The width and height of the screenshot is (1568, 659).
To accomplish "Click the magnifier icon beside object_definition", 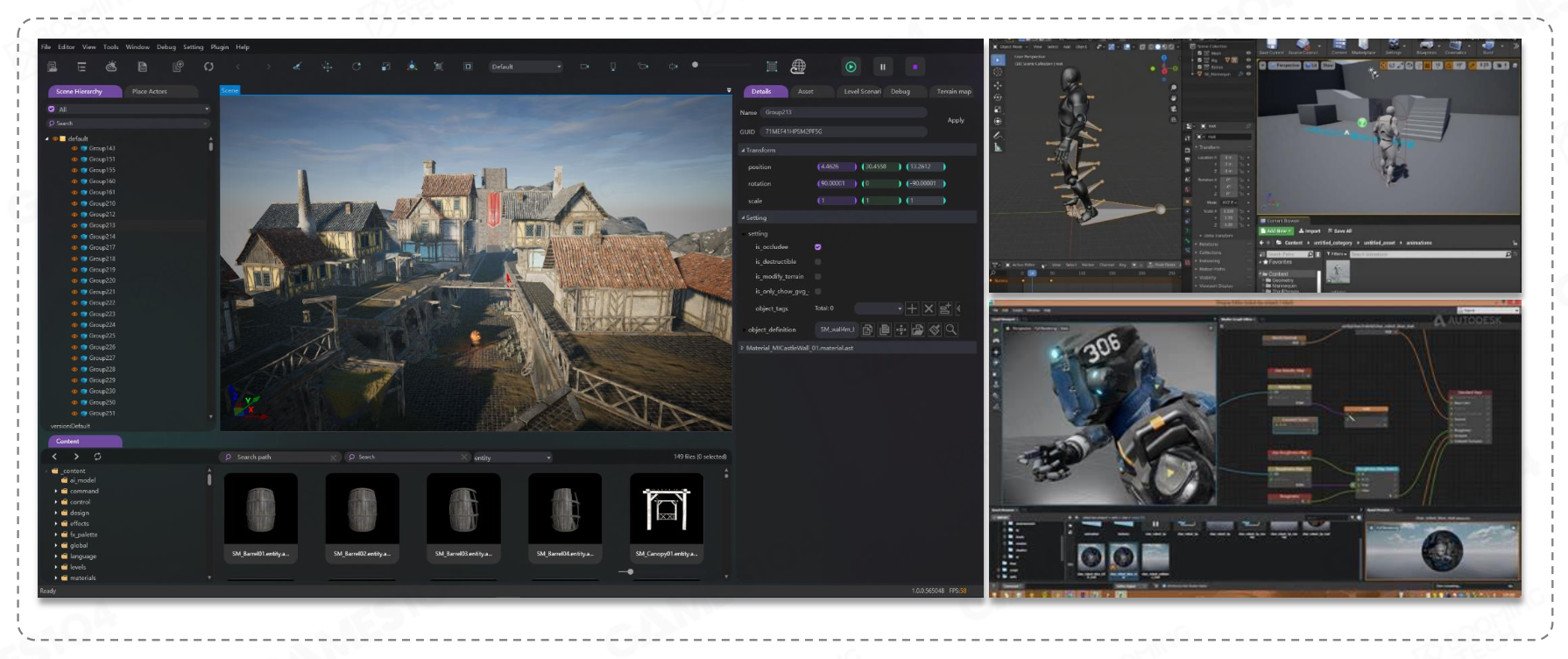I will point(951,329).
